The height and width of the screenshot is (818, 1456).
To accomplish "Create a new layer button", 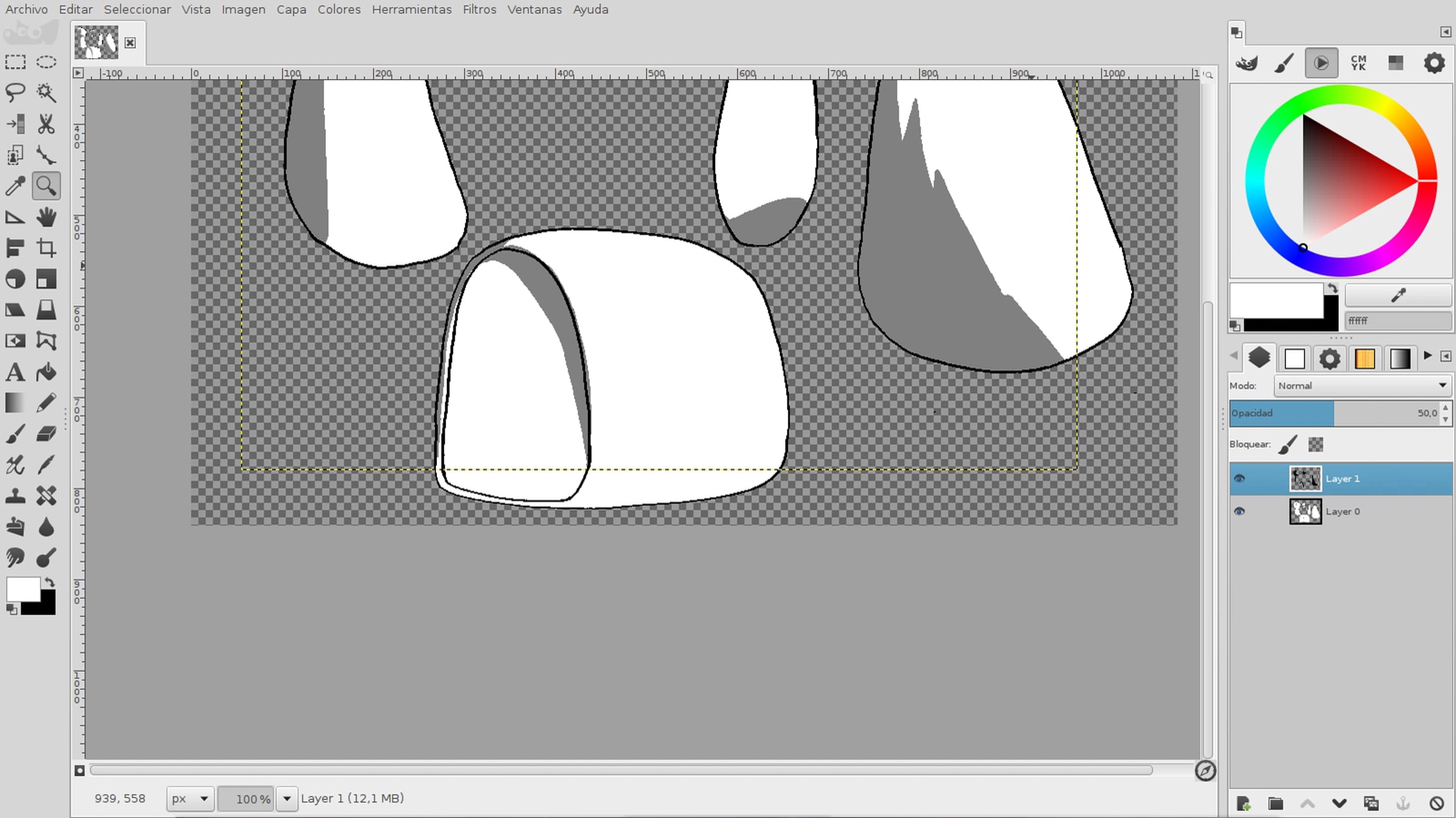I will tap(1243, 803).
